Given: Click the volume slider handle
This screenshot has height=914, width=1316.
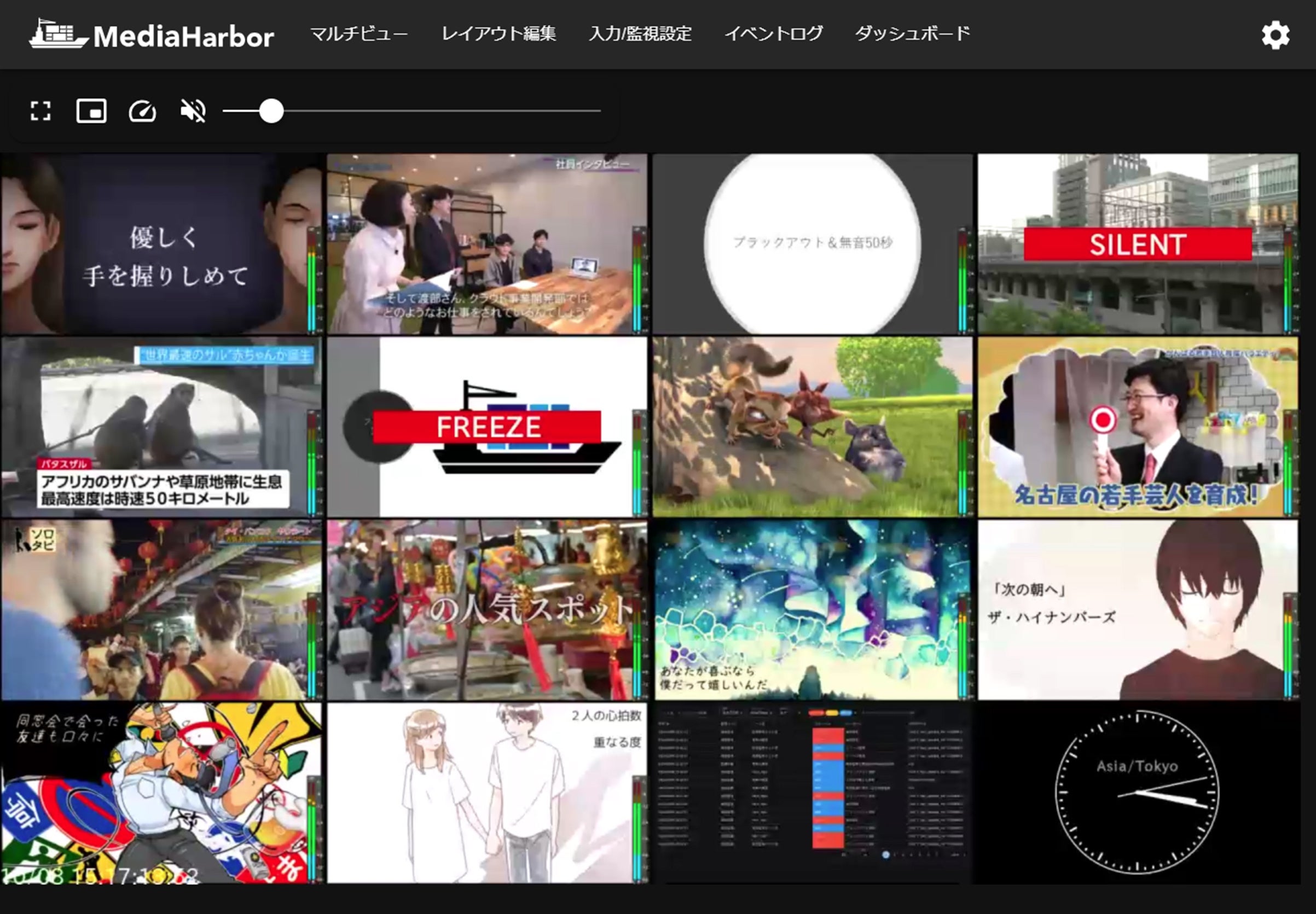Looking at the screenshot, I should (x=271, y=111).
